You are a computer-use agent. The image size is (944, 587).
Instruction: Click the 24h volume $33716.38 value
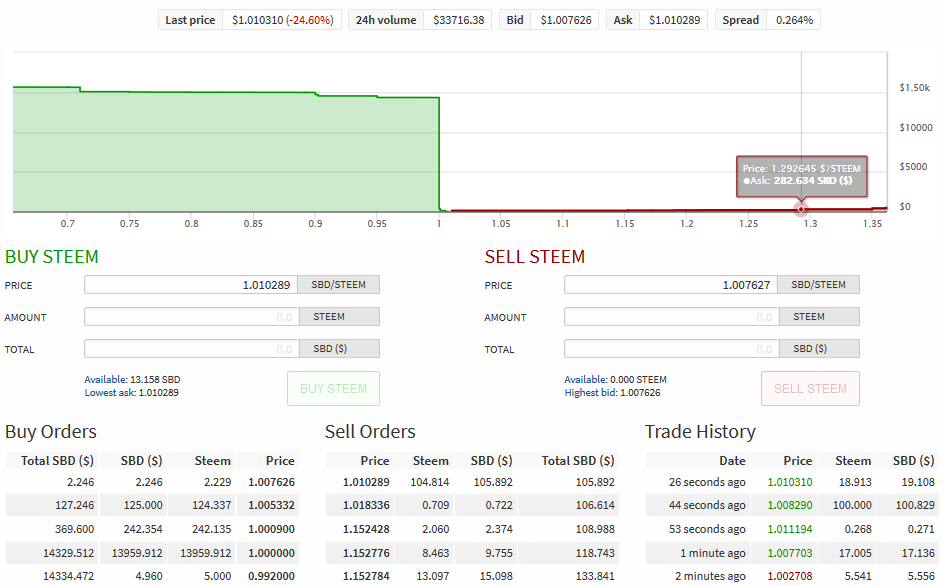[x=459, y=20]
